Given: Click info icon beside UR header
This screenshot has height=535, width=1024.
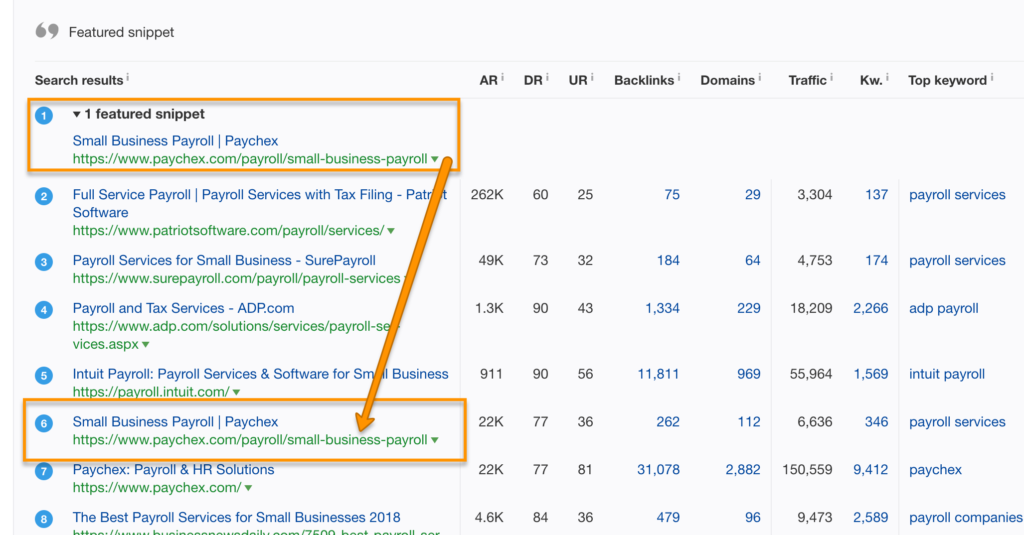Looking at the screenshot, I should coord(592,78).
